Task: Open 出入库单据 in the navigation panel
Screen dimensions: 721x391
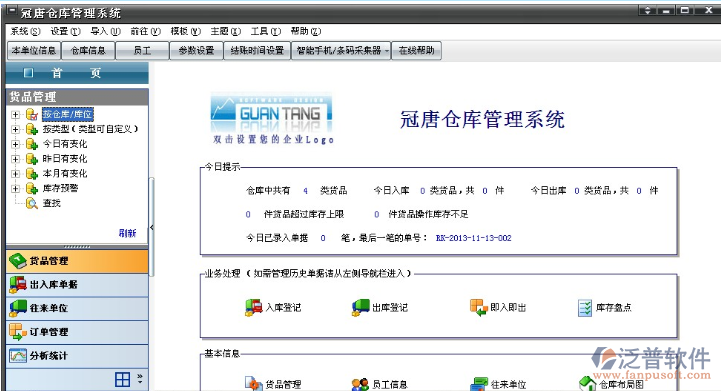Action: click(77, 284)
